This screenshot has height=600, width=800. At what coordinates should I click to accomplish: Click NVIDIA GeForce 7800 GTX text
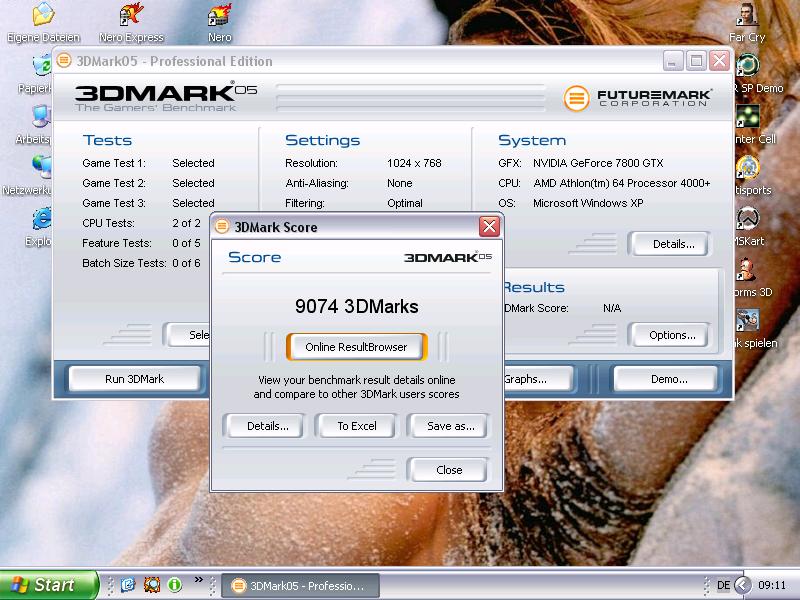598,163
